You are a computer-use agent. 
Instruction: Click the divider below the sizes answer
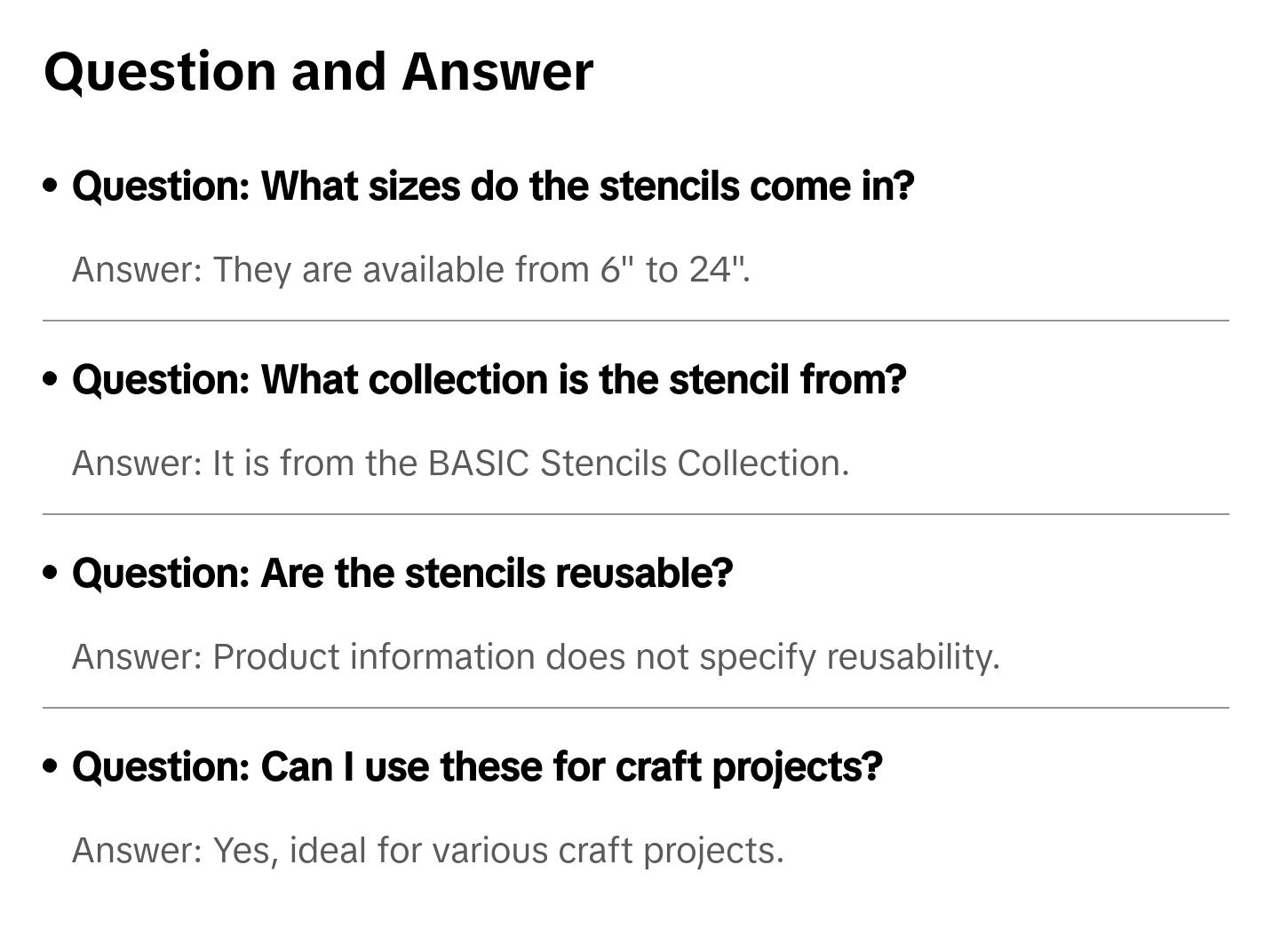(x=635, y=321)
